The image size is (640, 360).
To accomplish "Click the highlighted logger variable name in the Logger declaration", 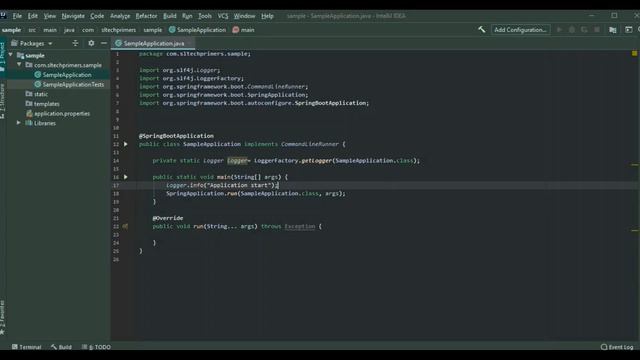I will (237, 160).
